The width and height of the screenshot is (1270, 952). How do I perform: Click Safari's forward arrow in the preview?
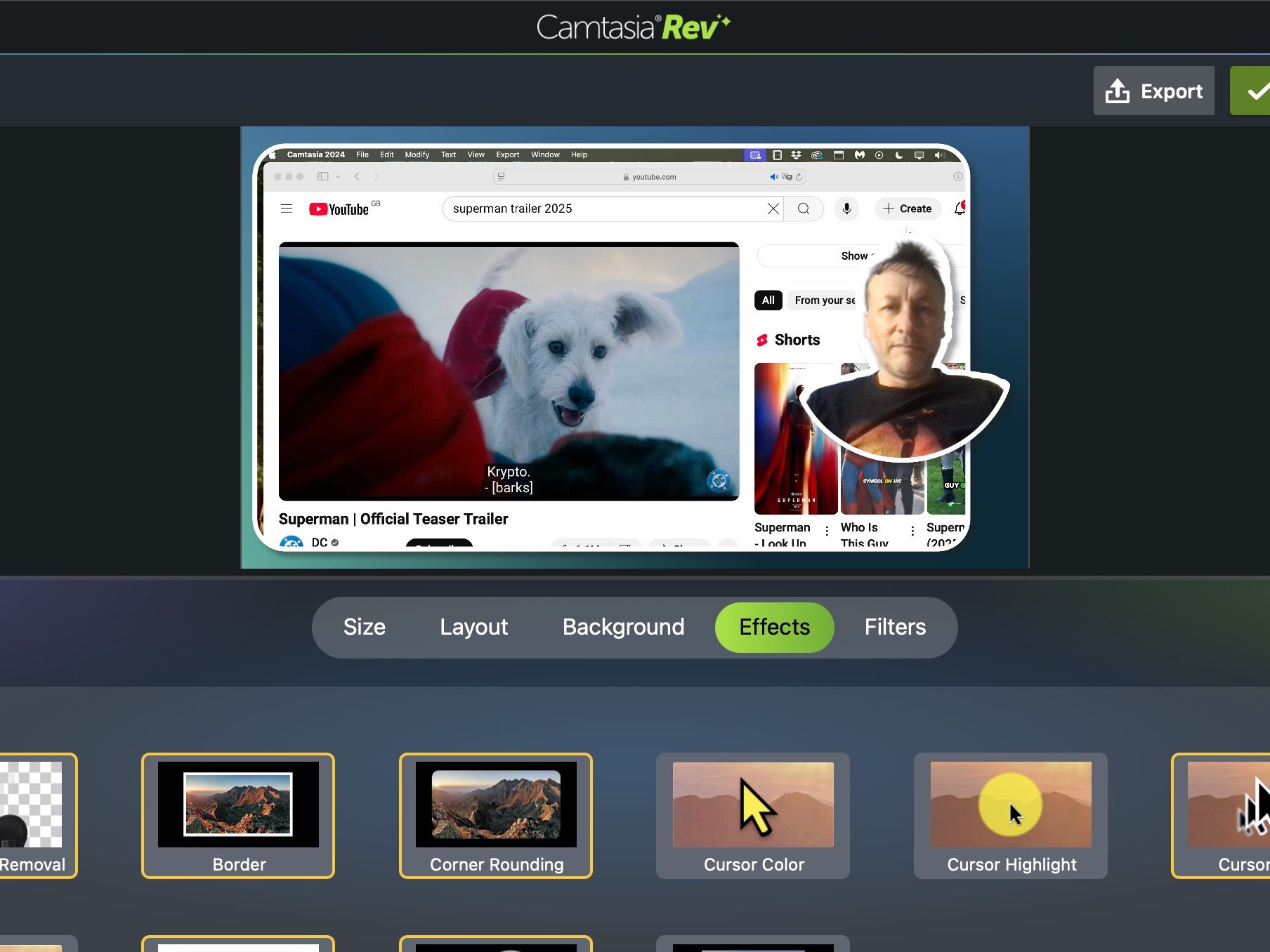pos(377,176)
